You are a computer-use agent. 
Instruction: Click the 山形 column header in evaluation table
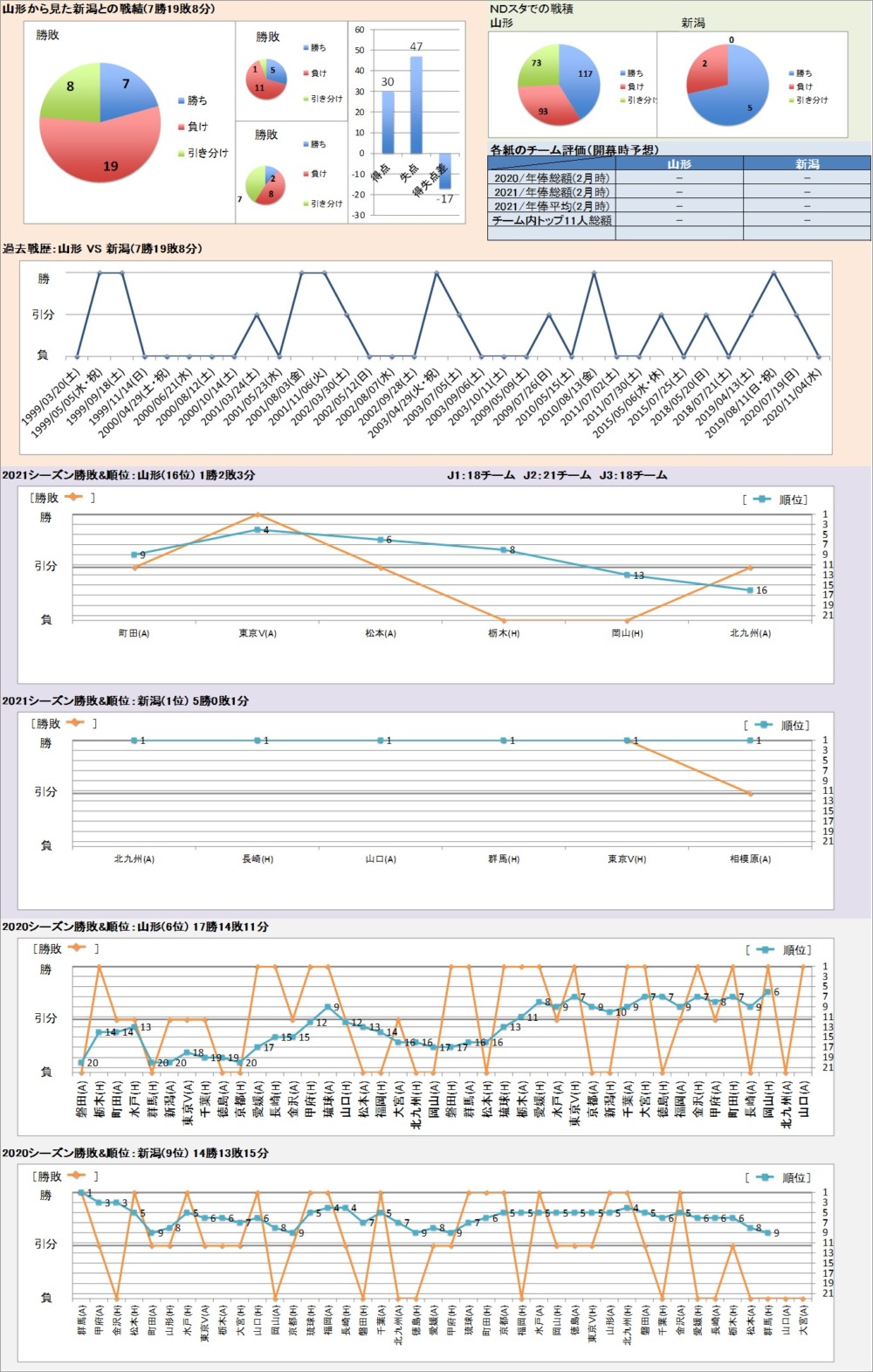[679, 163]
